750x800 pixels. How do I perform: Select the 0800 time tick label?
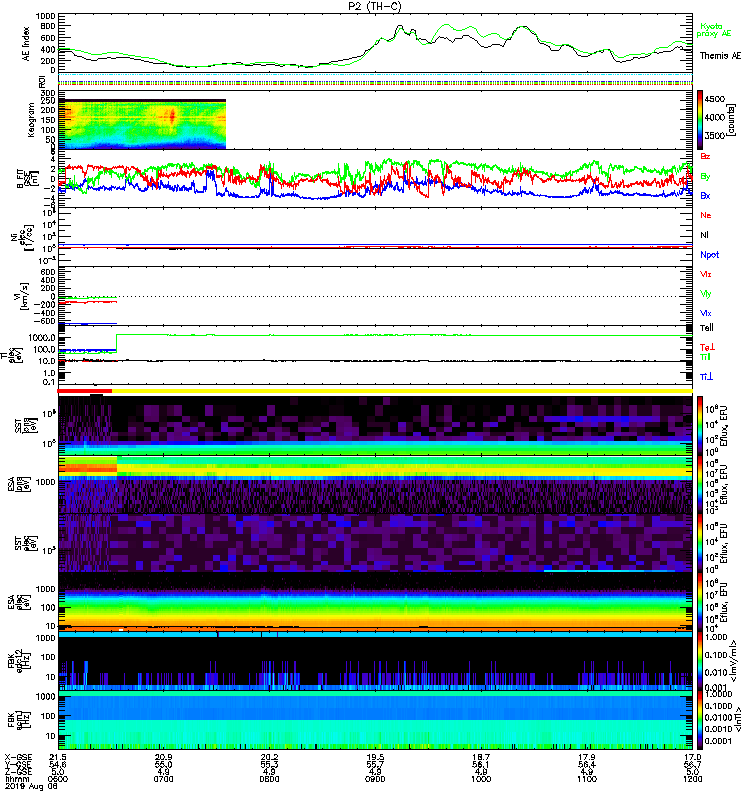point(269,779)
